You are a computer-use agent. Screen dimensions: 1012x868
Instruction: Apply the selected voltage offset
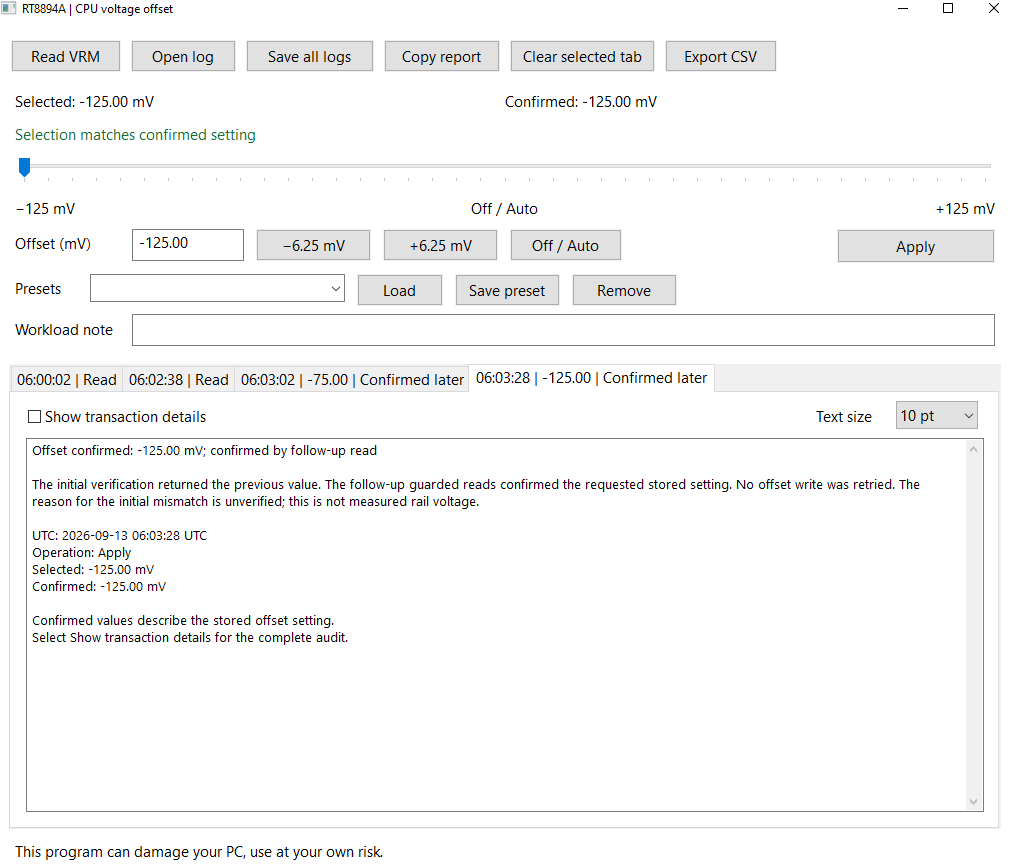pos(915,247)
